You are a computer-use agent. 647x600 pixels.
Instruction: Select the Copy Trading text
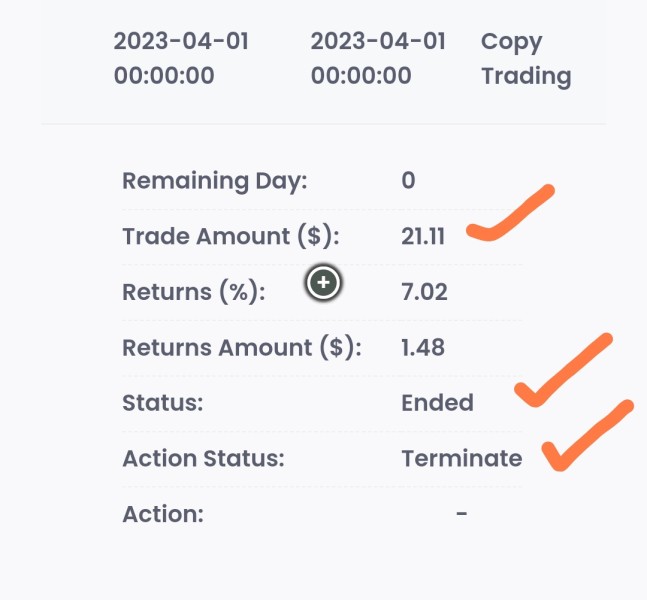point(526,59)
